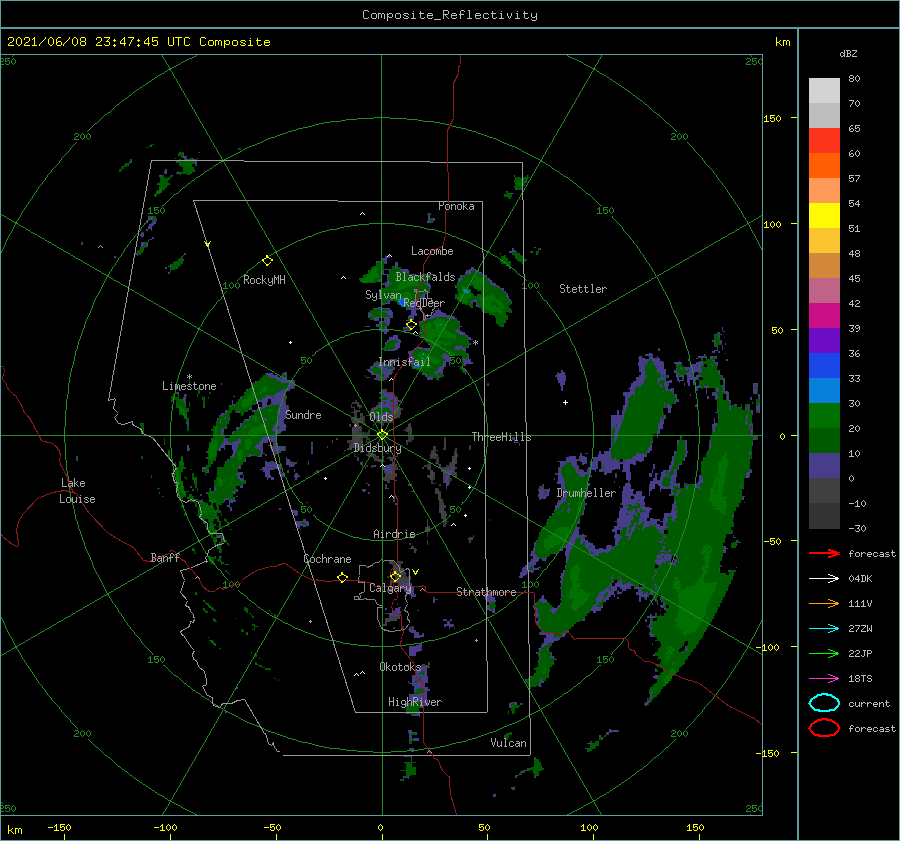Choose the magenta 18TS arrow symbol
Viewport: 900px width, 841px height.
[824, 679]
